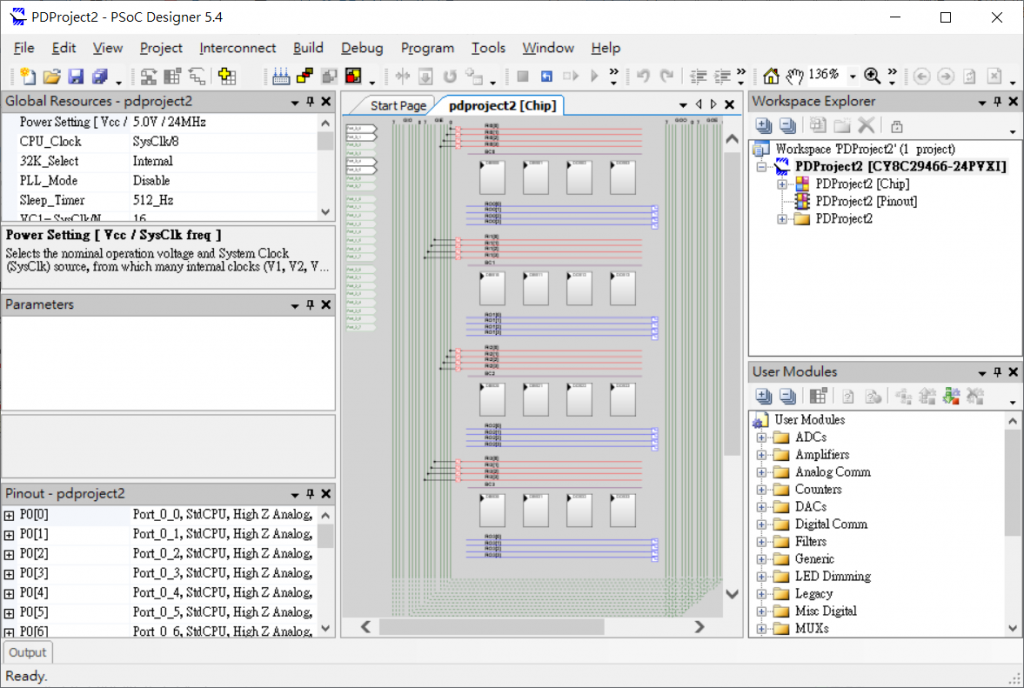Switch to the Start Page tab

click(398, 106)
